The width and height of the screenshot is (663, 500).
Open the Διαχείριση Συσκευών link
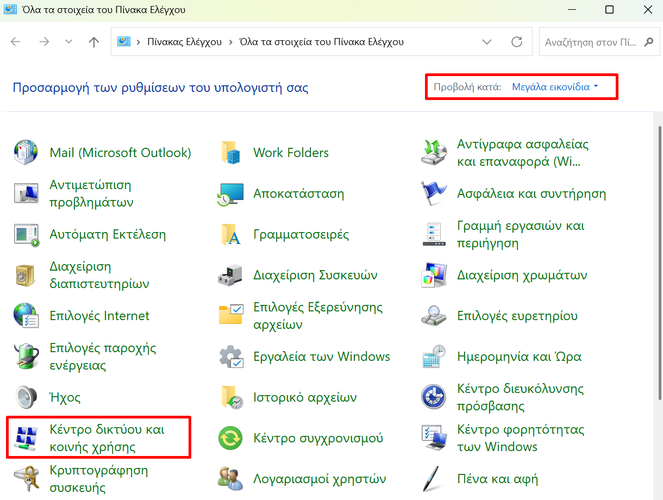315,275
